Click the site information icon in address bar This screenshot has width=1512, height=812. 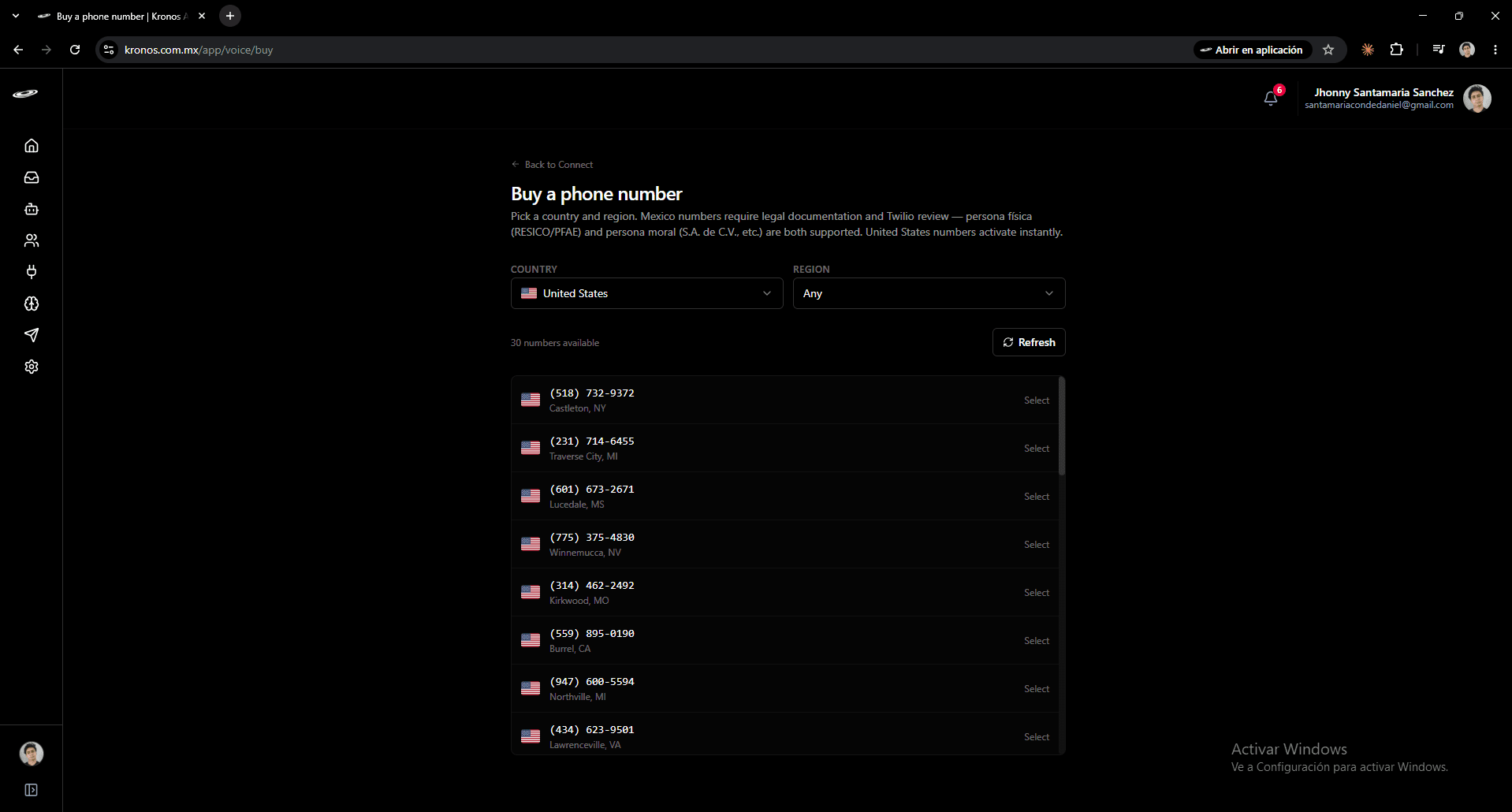pyautogui.click(x=109, y=50)
